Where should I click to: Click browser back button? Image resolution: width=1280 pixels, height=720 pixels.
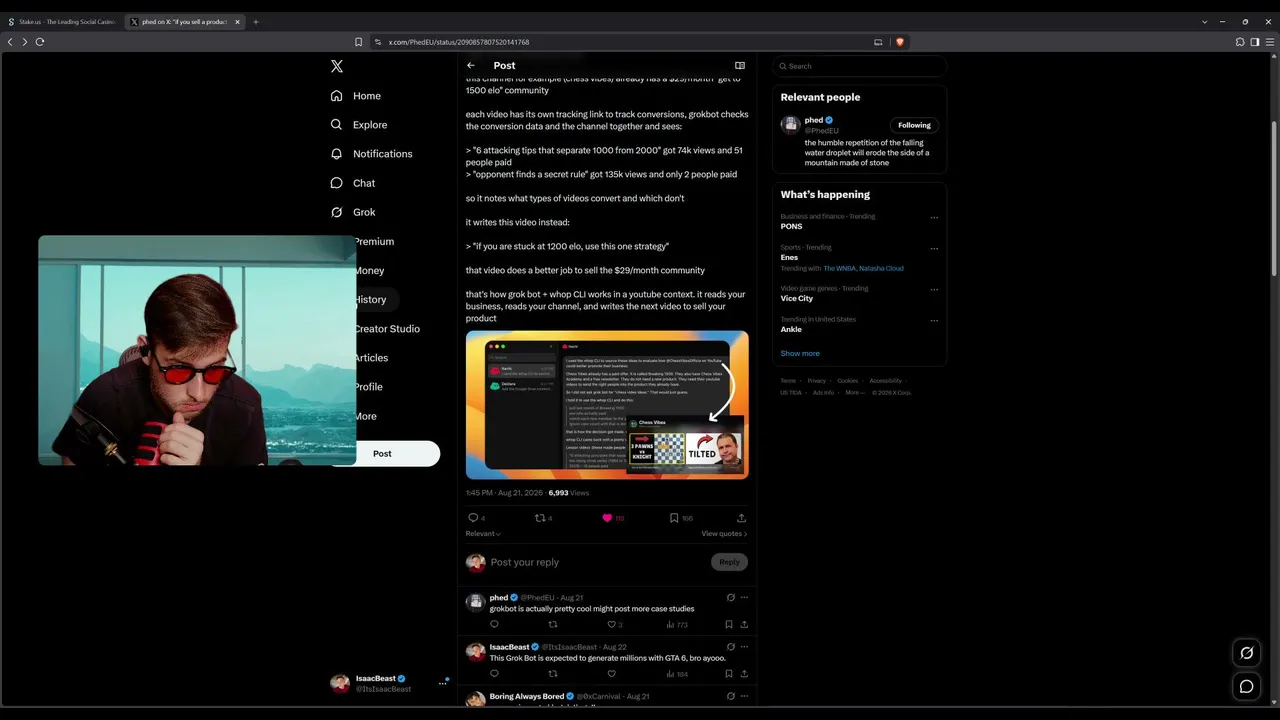point(10,42)
